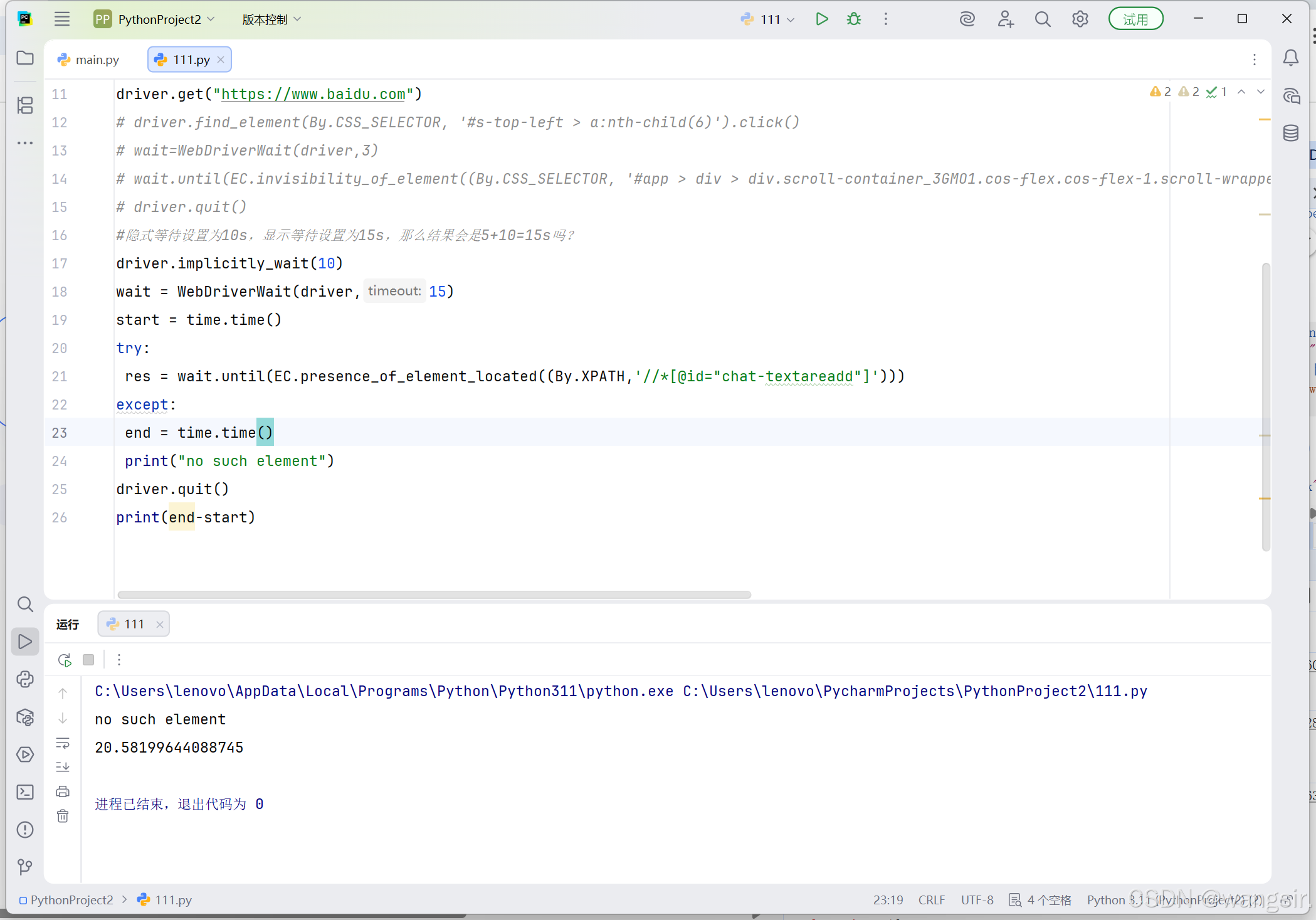The width and height of the screenshot is (1316, 920).
Task: Open the Git version control tool window
Action: [x=25, y=867]
